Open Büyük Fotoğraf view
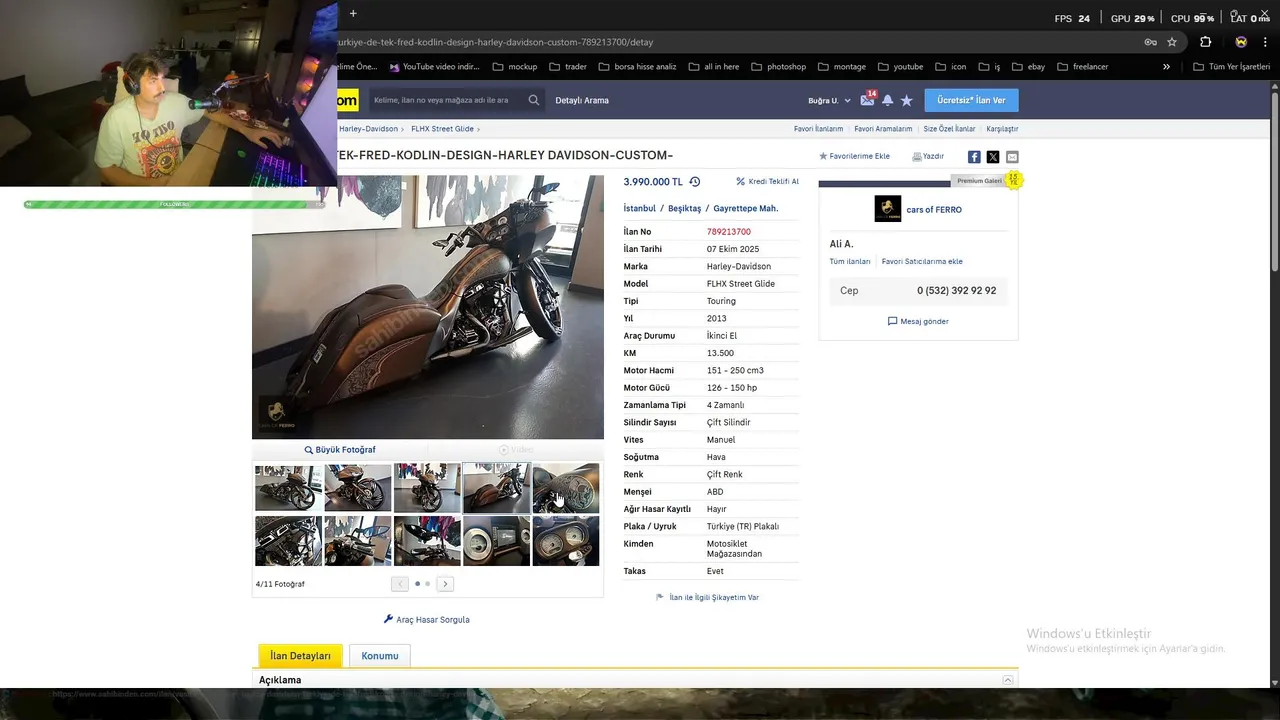1280x720 pixels. (x=340, y=450)
